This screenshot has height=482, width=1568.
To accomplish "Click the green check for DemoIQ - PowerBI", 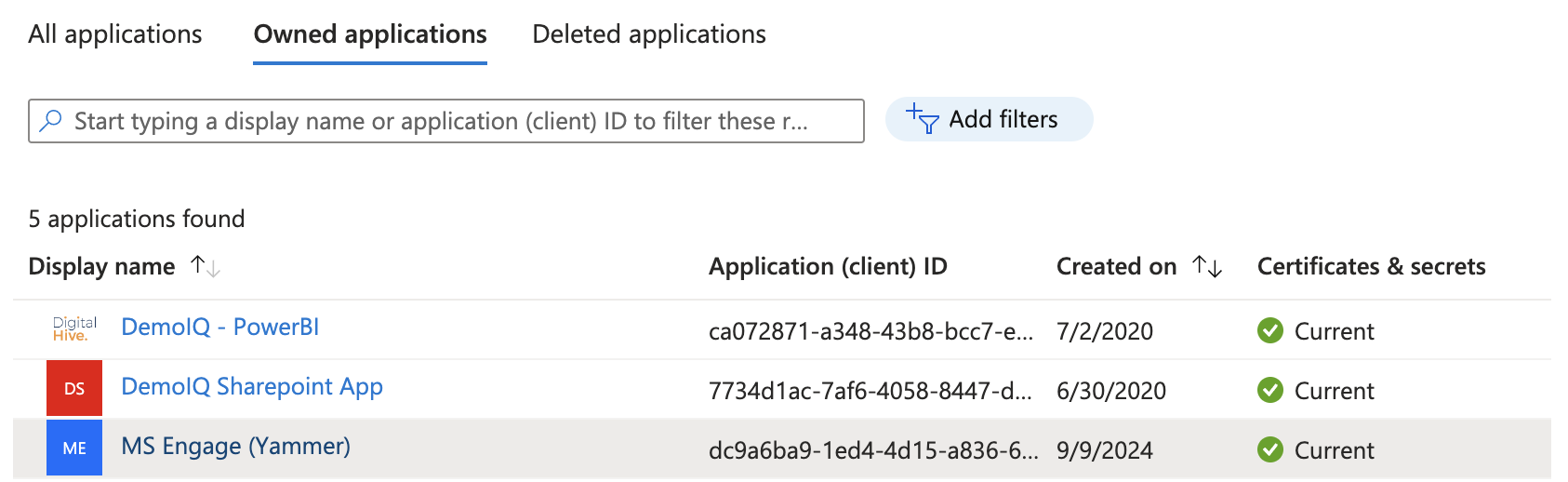I will pyautogui.click(x=1270, y=330).
